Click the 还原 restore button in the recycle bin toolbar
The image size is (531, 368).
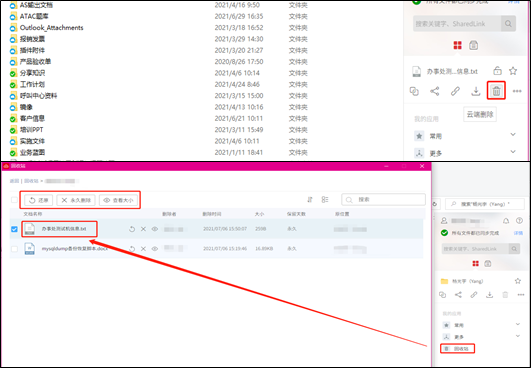[39, 200]
